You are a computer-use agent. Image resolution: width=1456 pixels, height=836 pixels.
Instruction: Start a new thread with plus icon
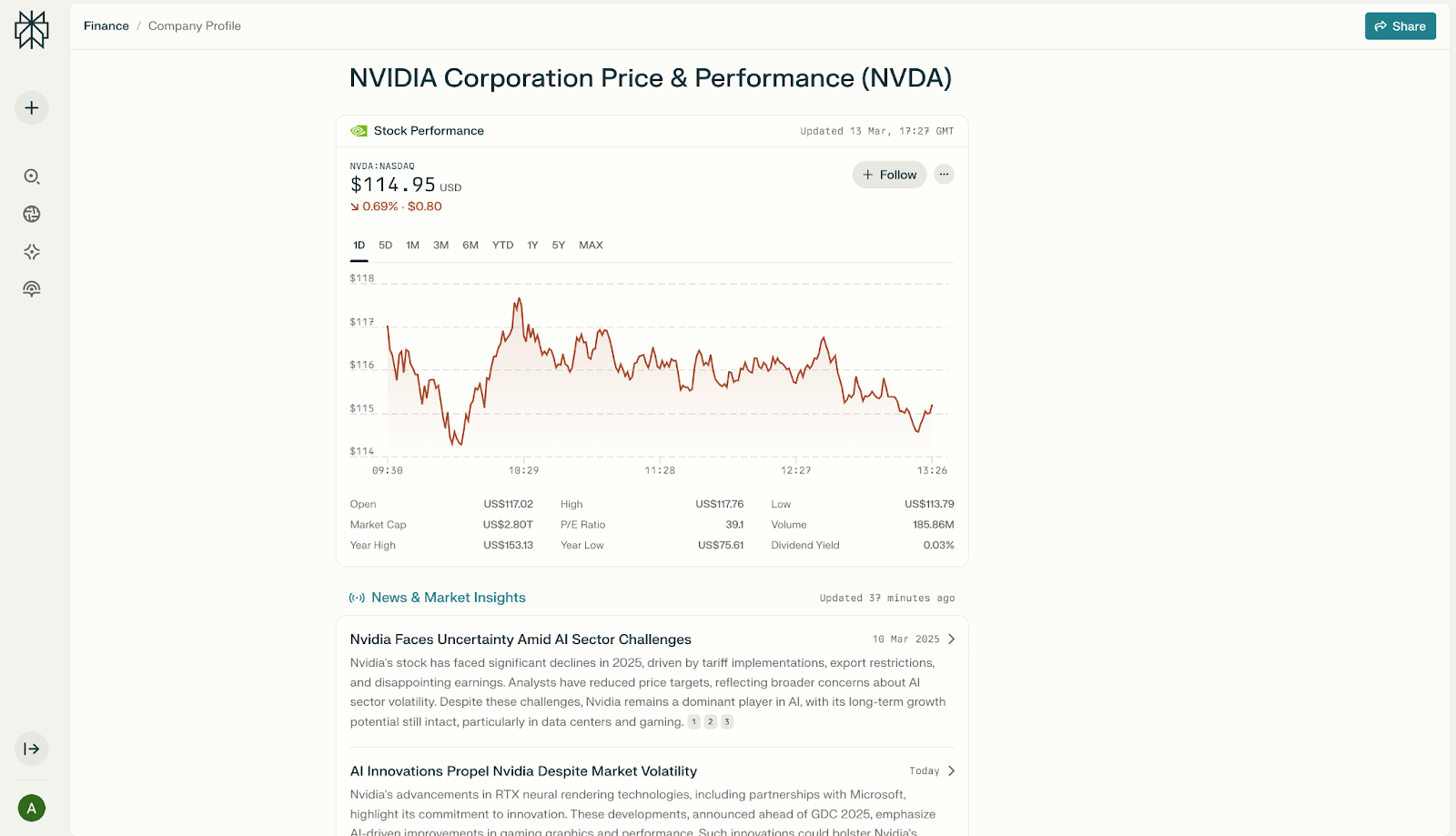coord(32,108)
